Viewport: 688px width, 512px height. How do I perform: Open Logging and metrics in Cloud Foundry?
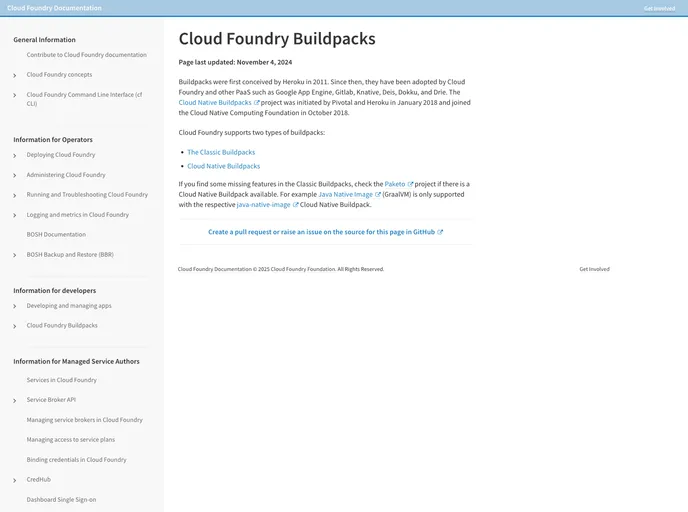coord(78,215)
